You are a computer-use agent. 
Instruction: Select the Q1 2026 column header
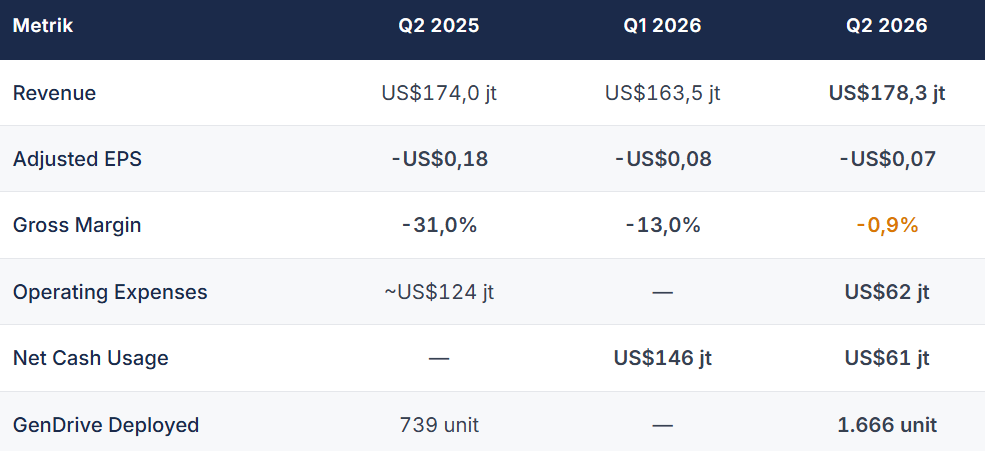click(663, 26)
